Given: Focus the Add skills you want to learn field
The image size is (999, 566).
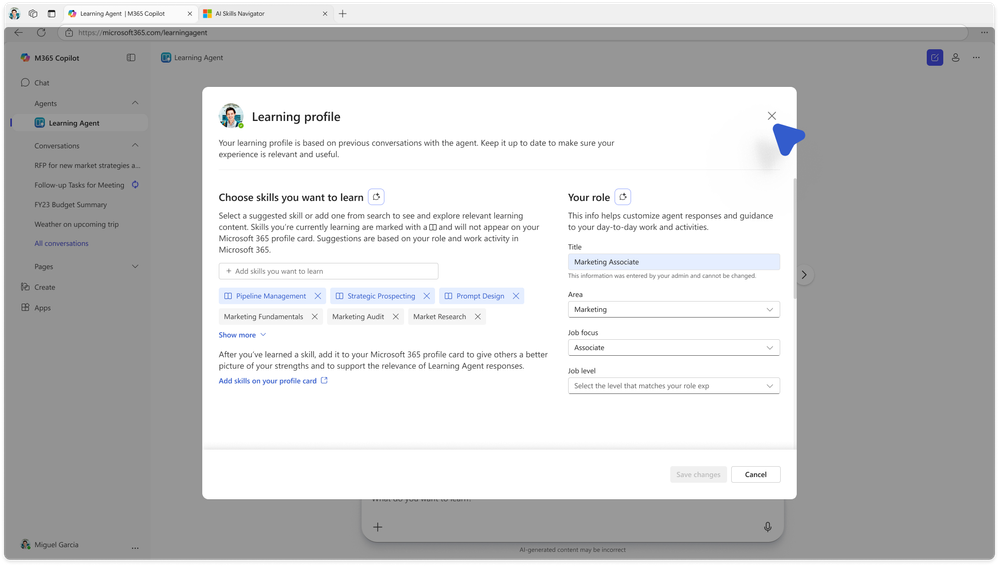Looking at the screenshot, I should (329, 272).
